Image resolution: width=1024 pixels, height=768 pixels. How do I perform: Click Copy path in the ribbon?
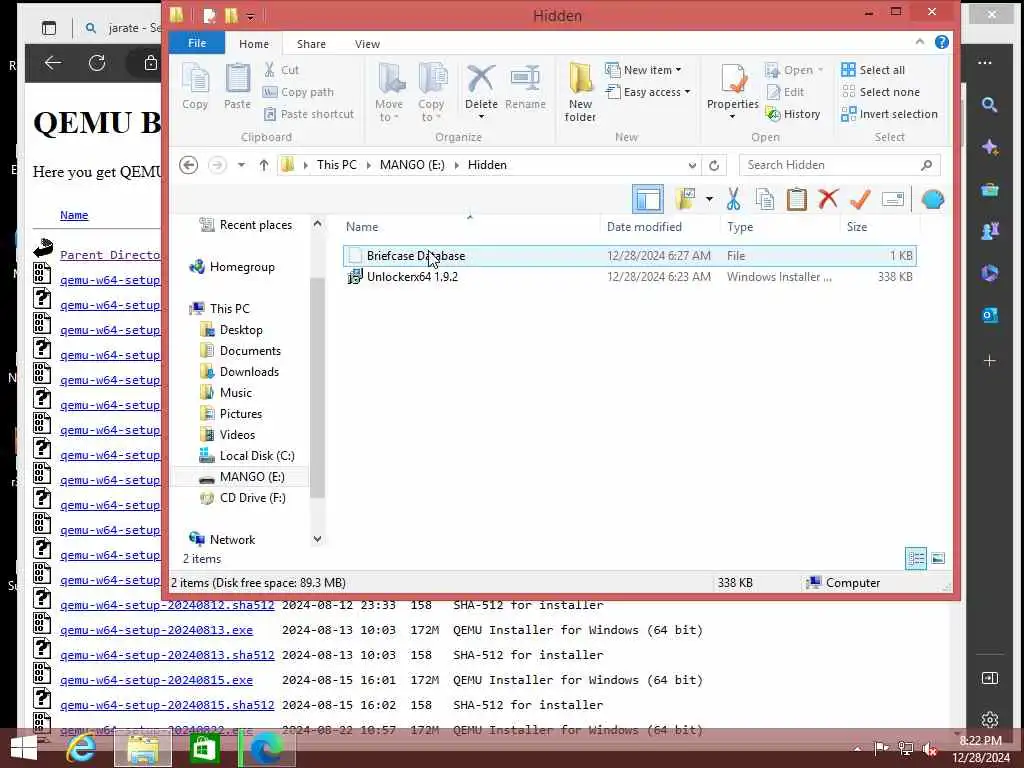tap(298, 92)
